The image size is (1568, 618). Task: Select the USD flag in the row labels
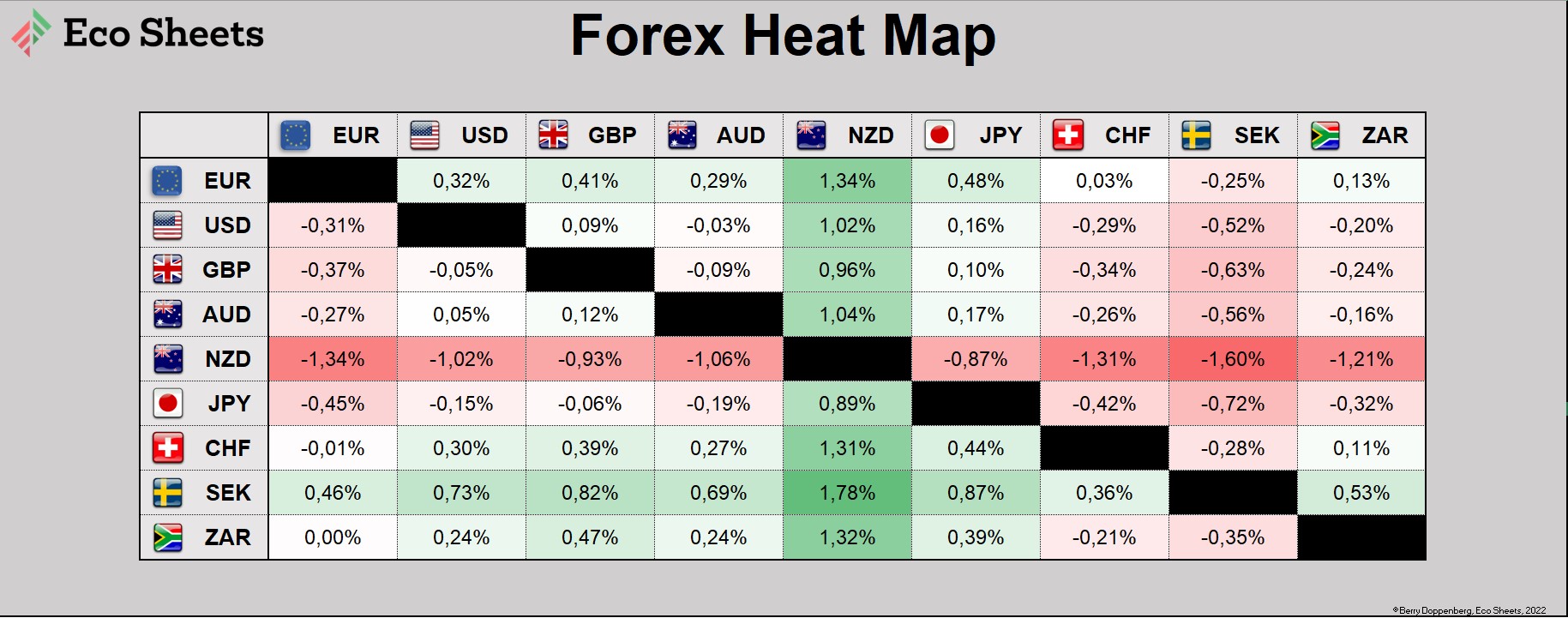click(x=167, y=225)
